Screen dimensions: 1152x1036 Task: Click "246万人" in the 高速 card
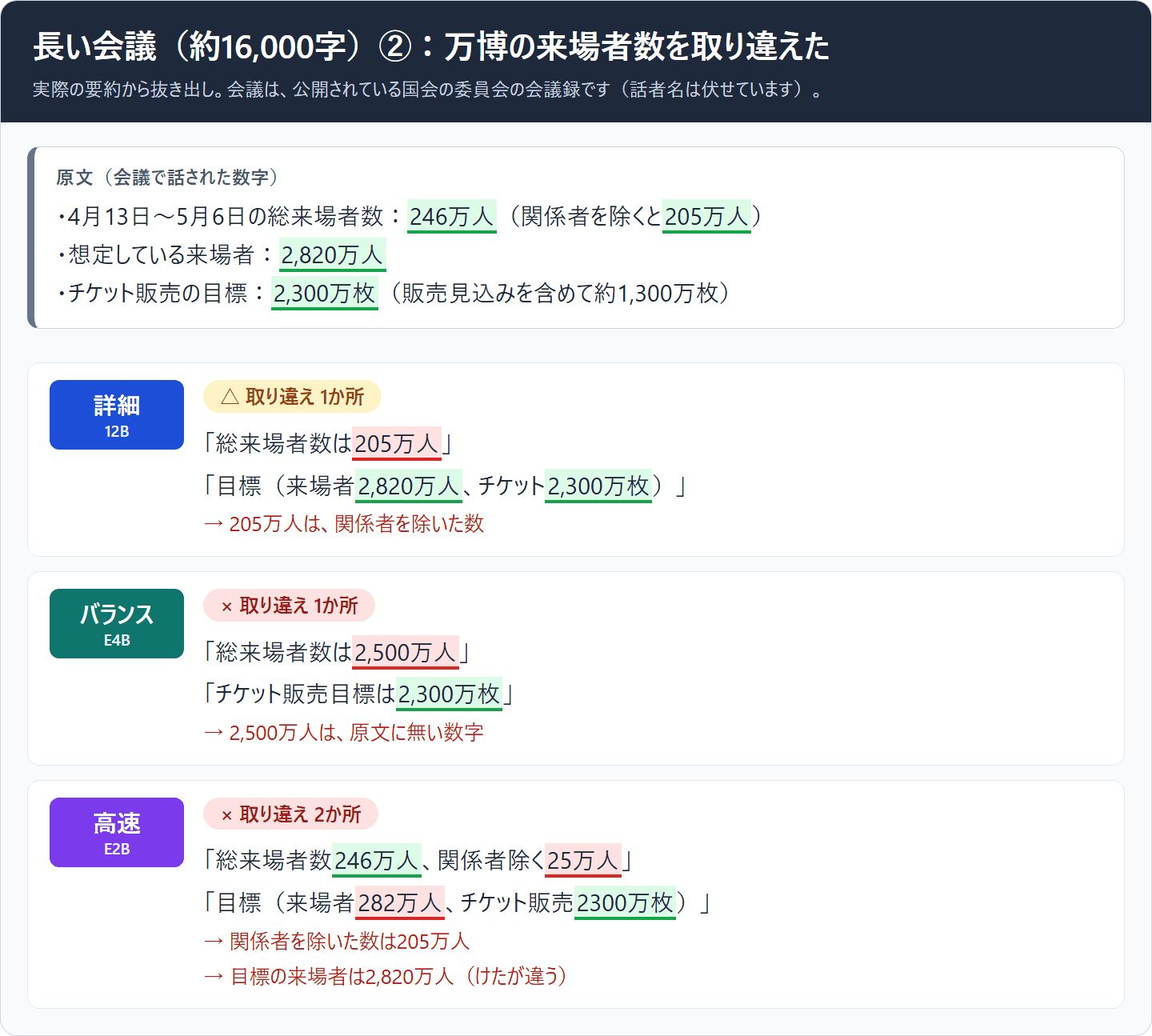coord(377,860)
